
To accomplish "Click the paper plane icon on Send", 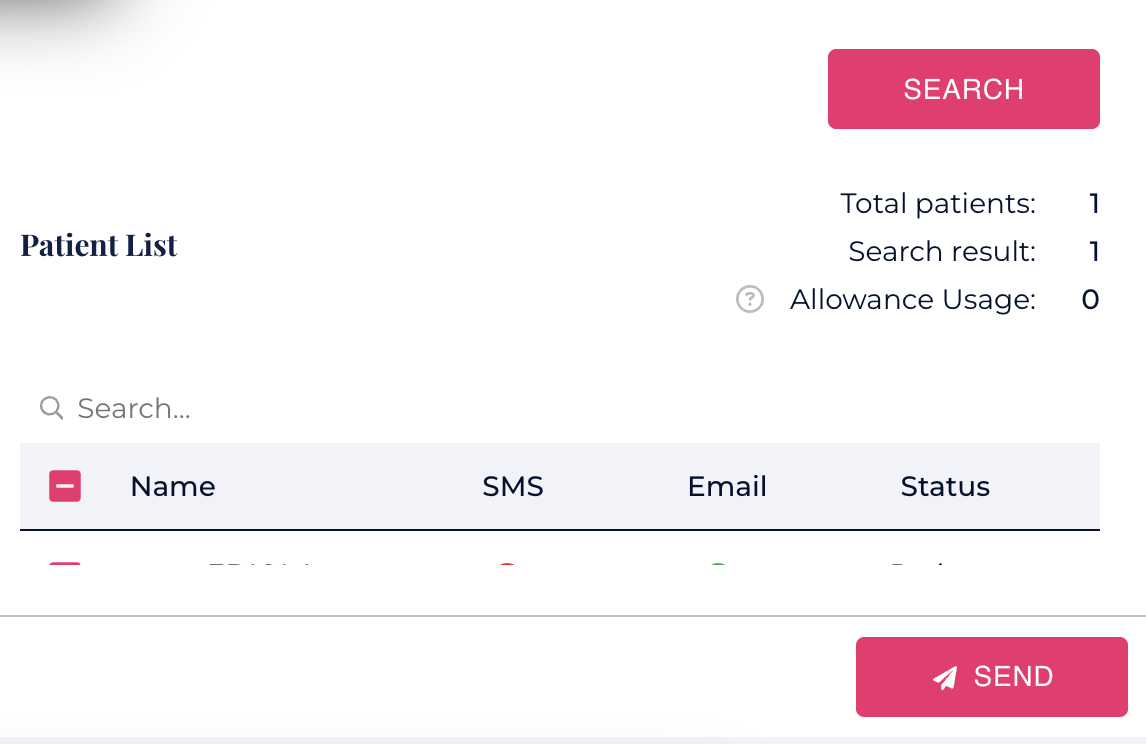I will pyautogui.click(x=944, y=678).
